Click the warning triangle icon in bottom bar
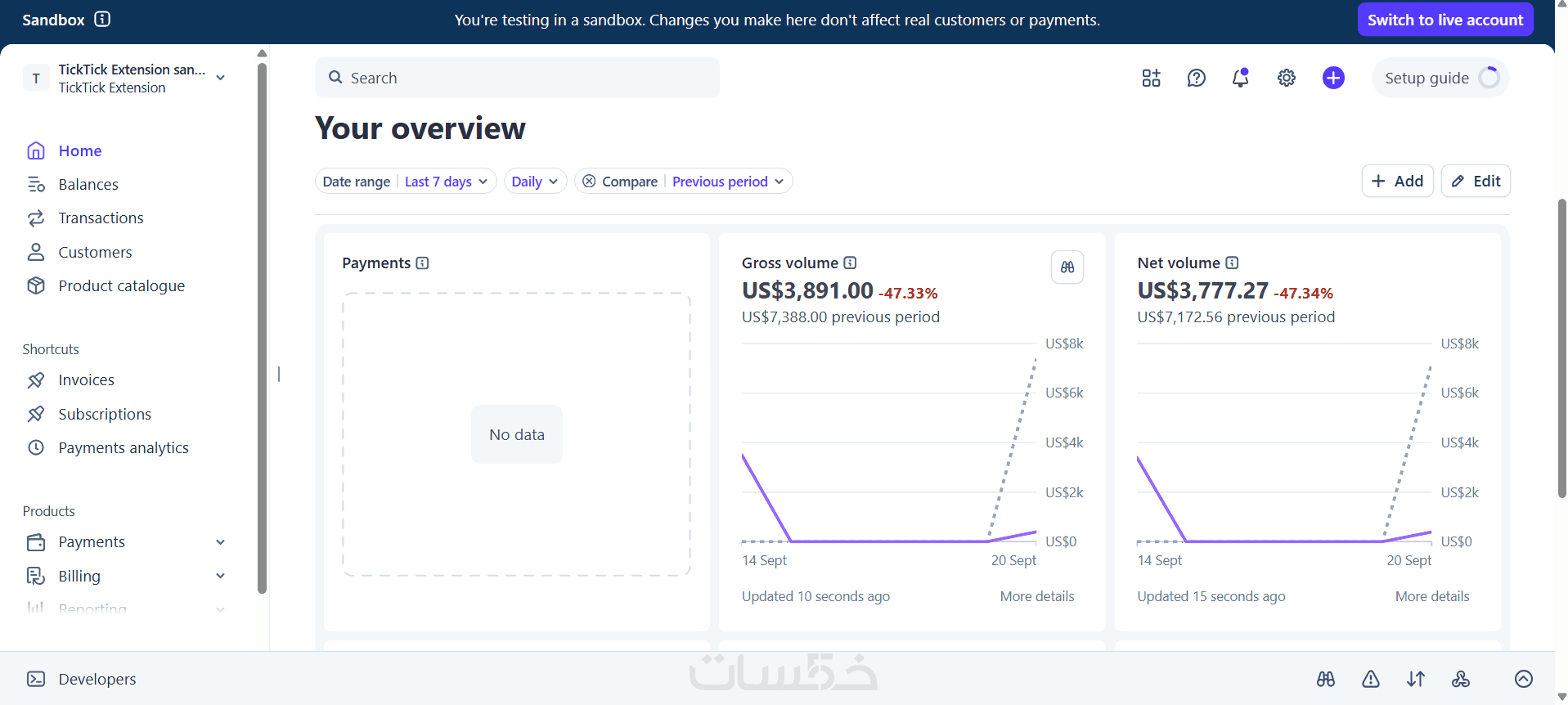The width and height of the screenshot is (1568, 705). (1371, 679)
